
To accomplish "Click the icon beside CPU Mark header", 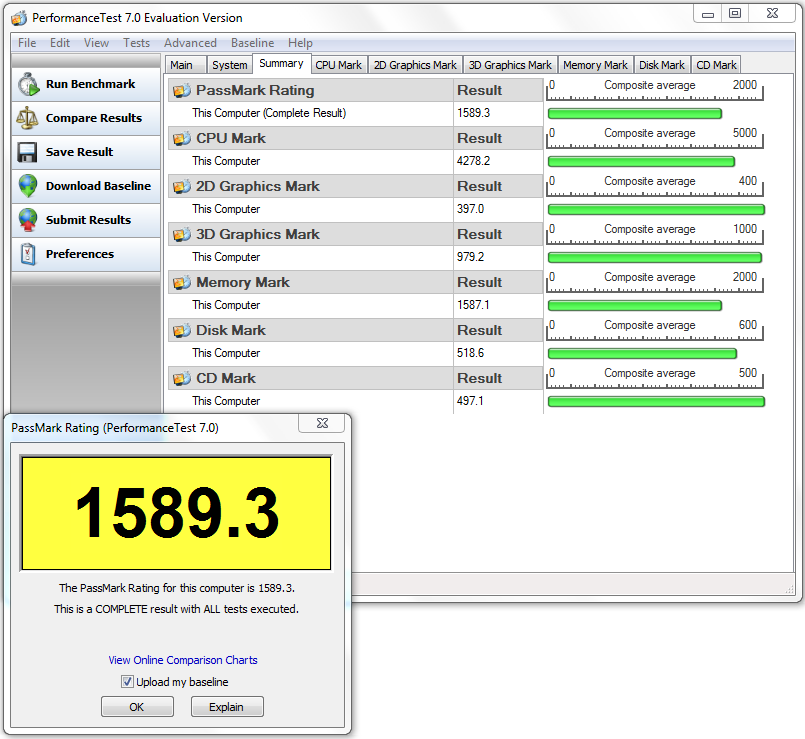I will pyautogui.click(x=181, y=139).
